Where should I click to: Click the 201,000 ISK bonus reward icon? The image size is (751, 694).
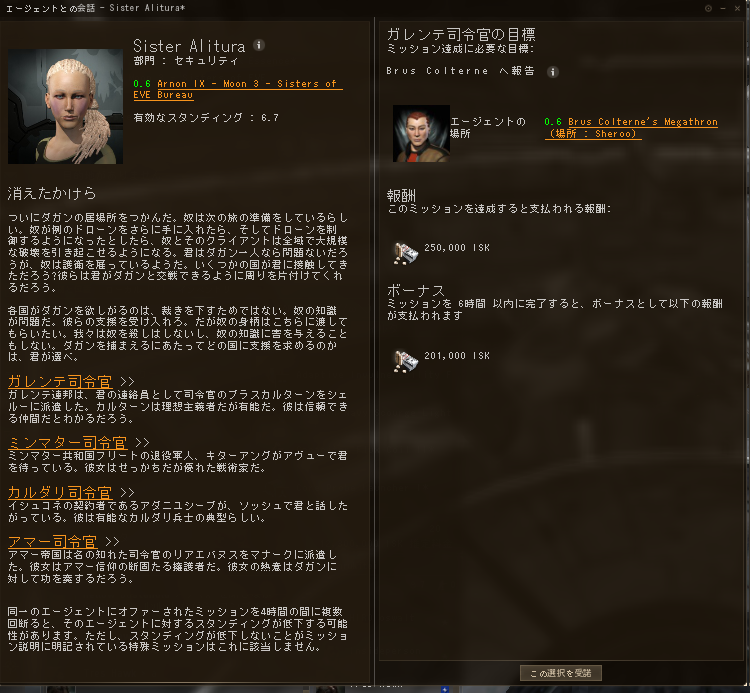coord(406,361)
